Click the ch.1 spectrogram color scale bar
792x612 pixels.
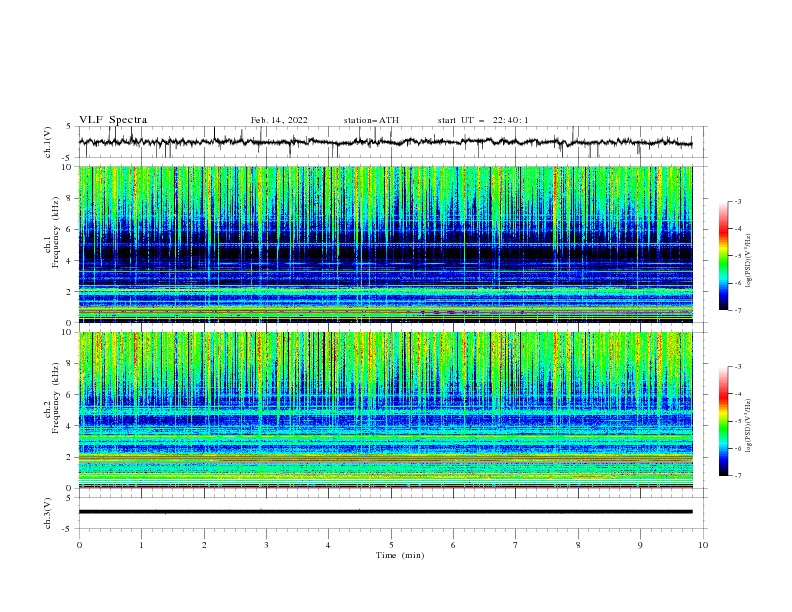point(724,256)
